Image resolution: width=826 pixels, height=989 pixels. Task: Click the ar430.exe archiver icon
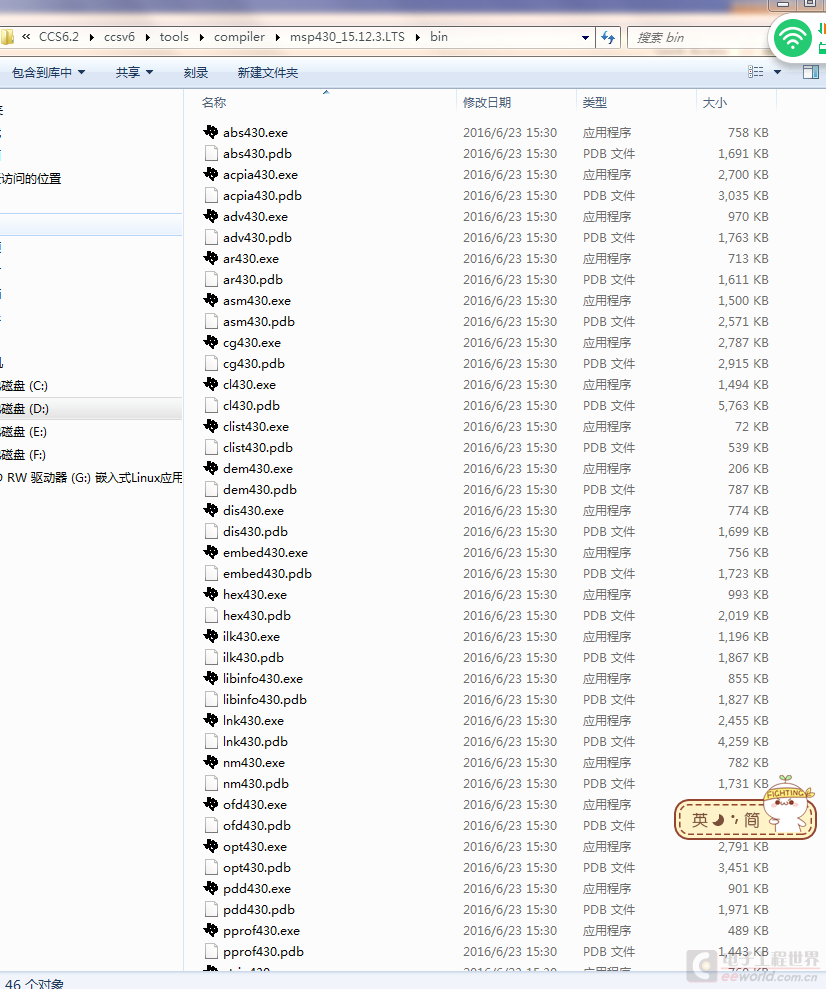(x=211, y=258)
